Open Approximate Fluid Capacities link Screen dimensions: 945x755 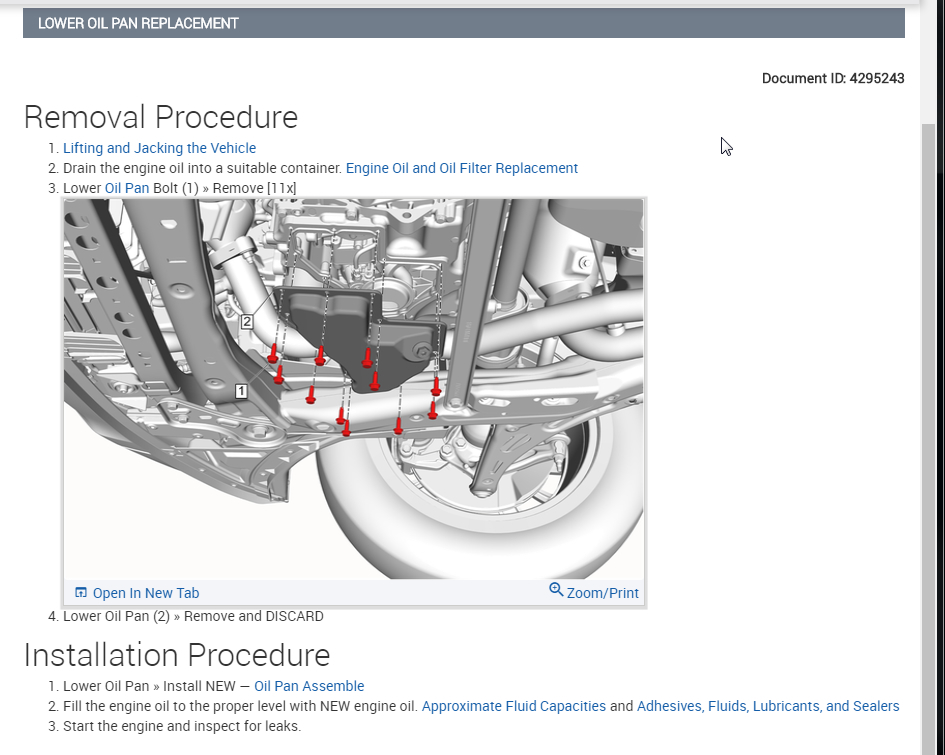point(513,706)
